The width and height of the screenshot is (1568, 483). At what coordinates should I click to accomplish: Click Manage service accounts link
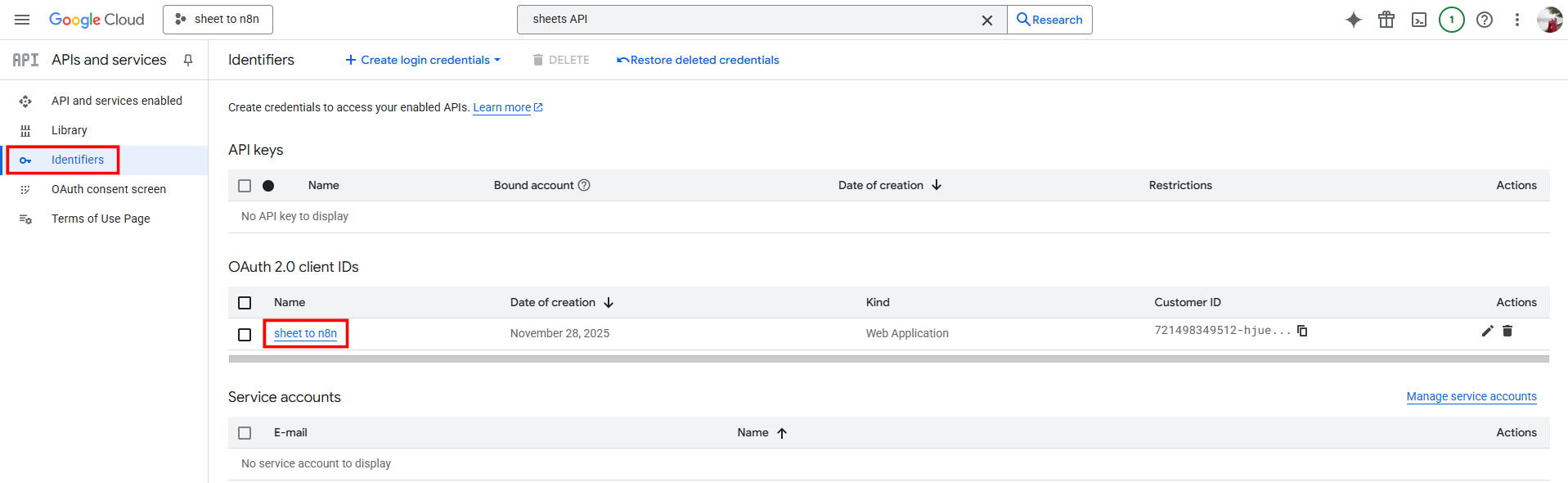pyautogui.click(x=1471, y=396)
